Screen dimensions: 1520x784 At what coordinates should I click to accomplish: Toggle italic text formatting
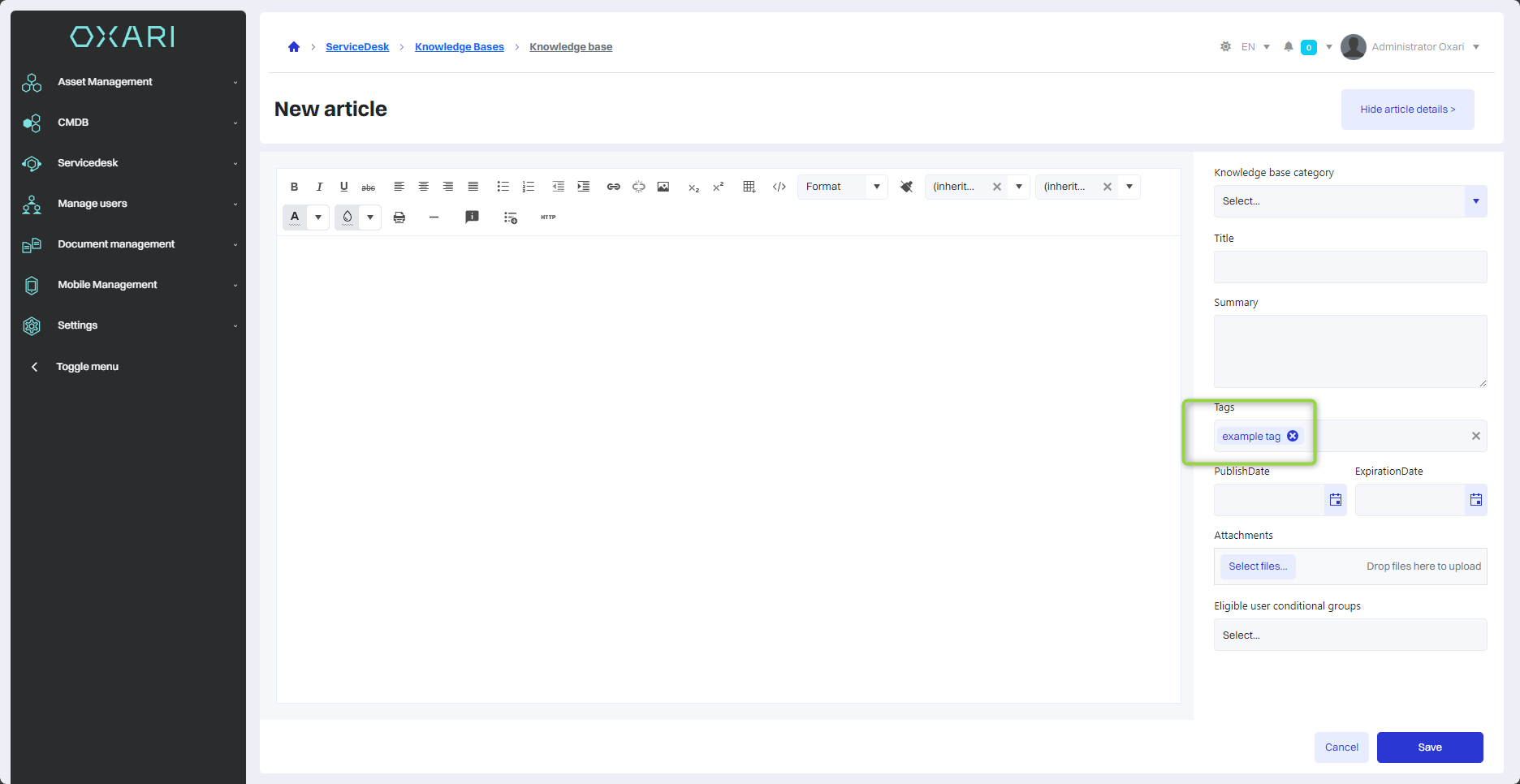(319, 187)
